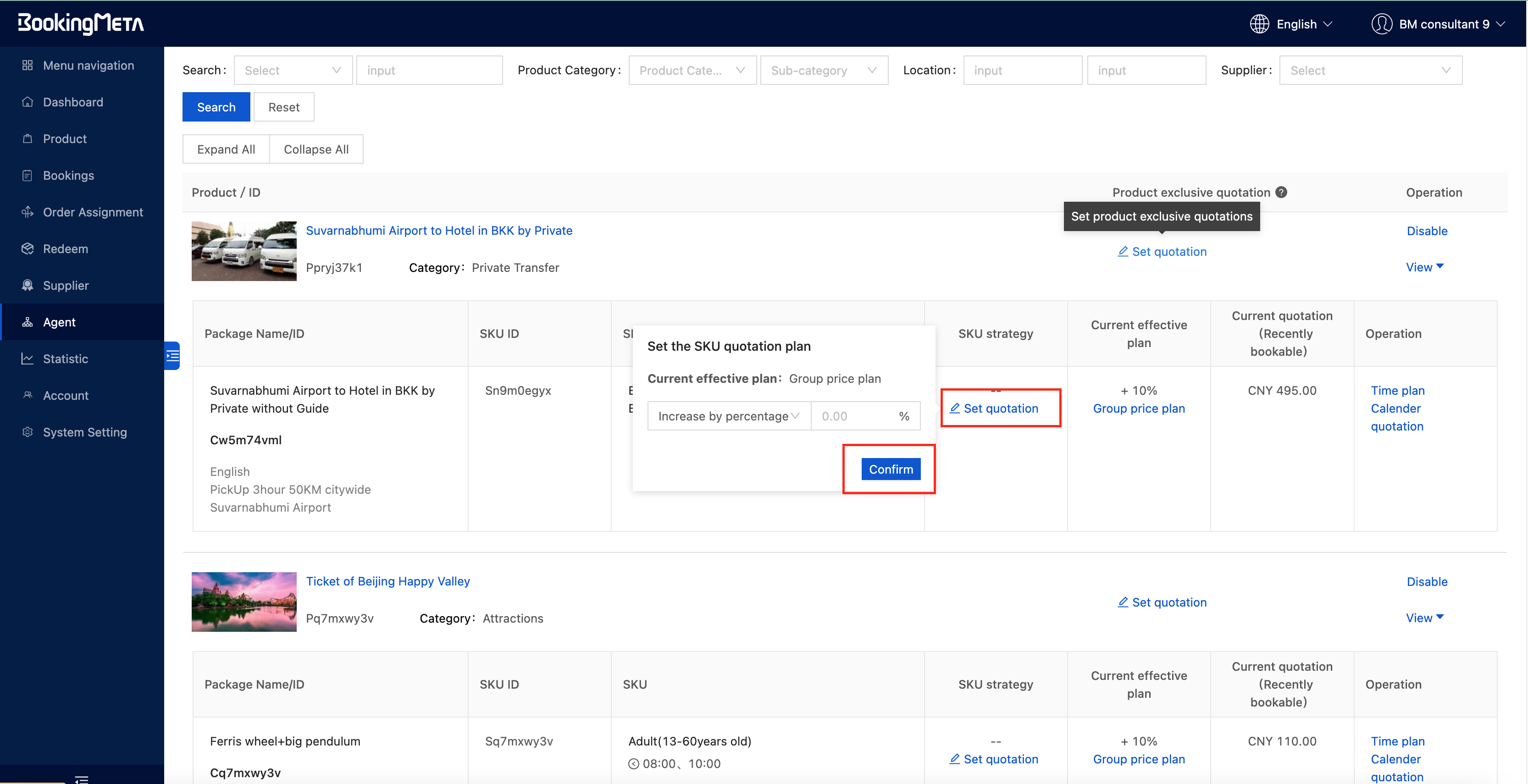
Task: Click the Redeem icon in sidebar
Action: point(28,249)
